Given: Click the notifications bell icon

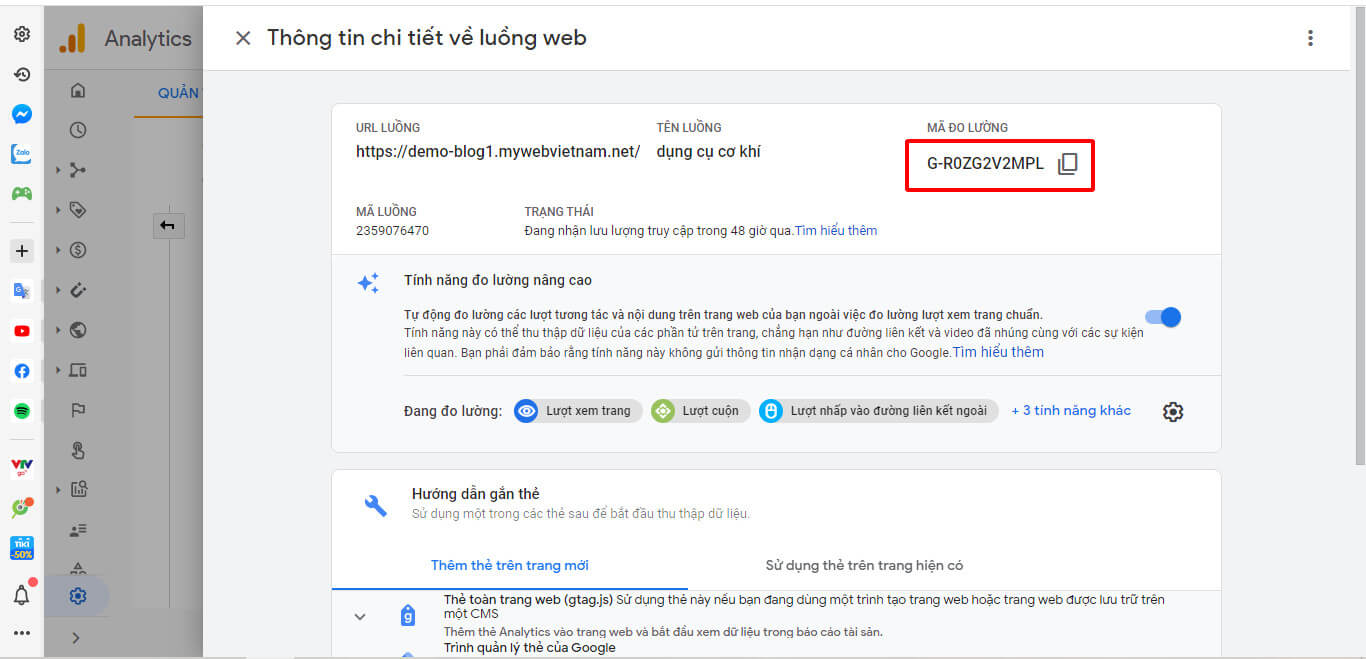Looking at the screenshot, I should (21, 595).
